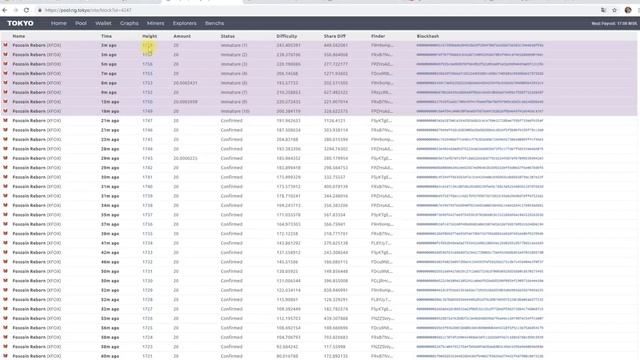Image resolution: width=640 pixels, height=360 pixels.
Task: Open the blockhash link in the 37m ago row
Action: tap(480, 224)
